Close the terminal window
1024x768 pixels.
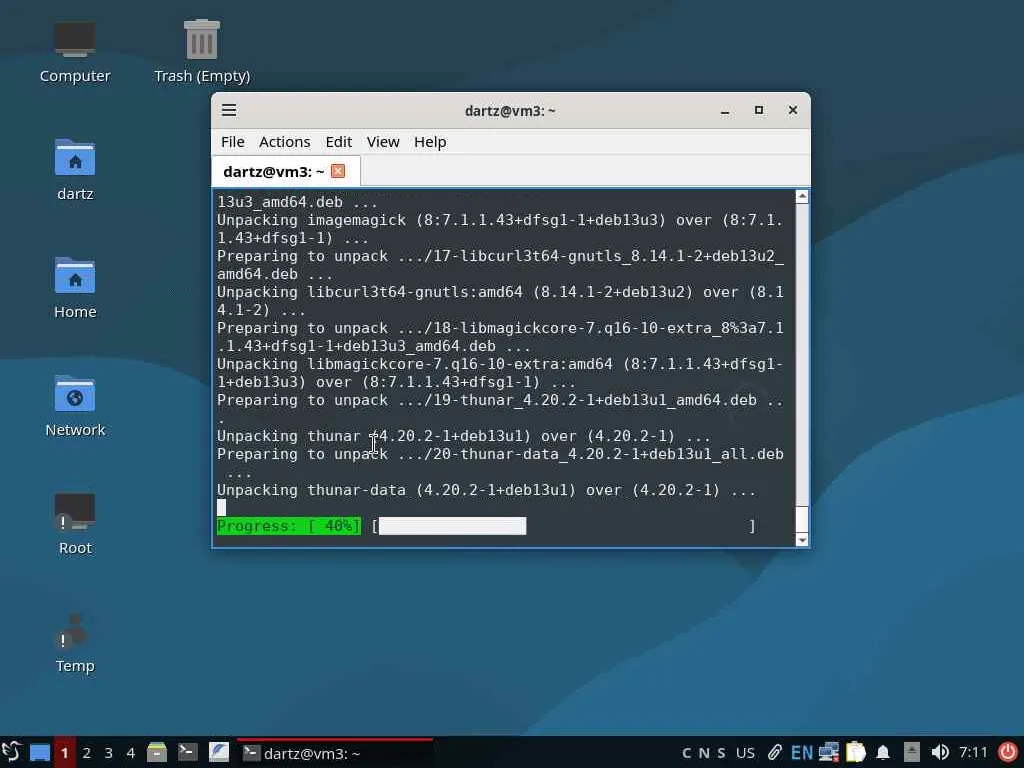point(793,110)
